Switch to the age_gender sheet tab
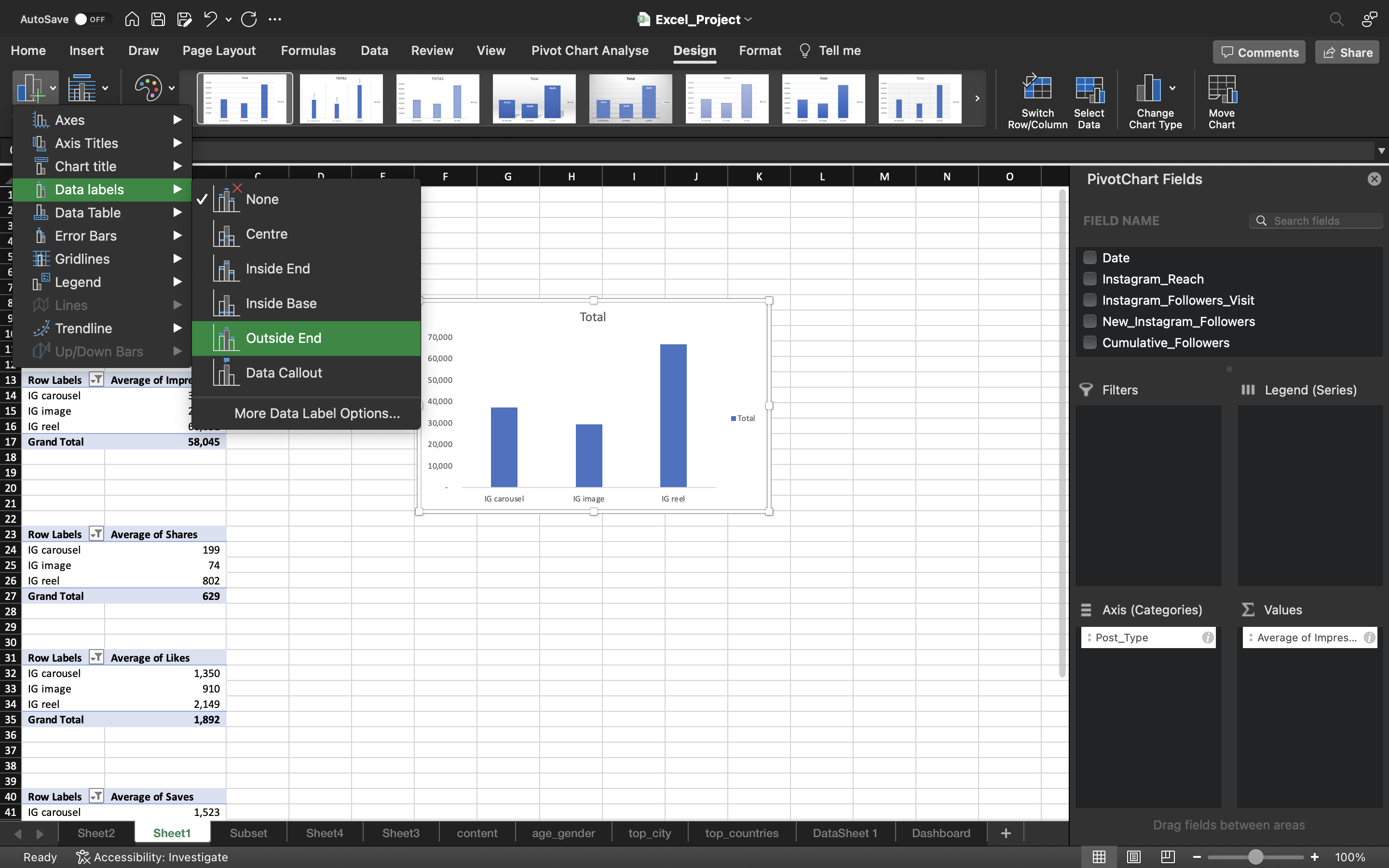This screenshot has width=1389, height=868. (x=563, y=833)
